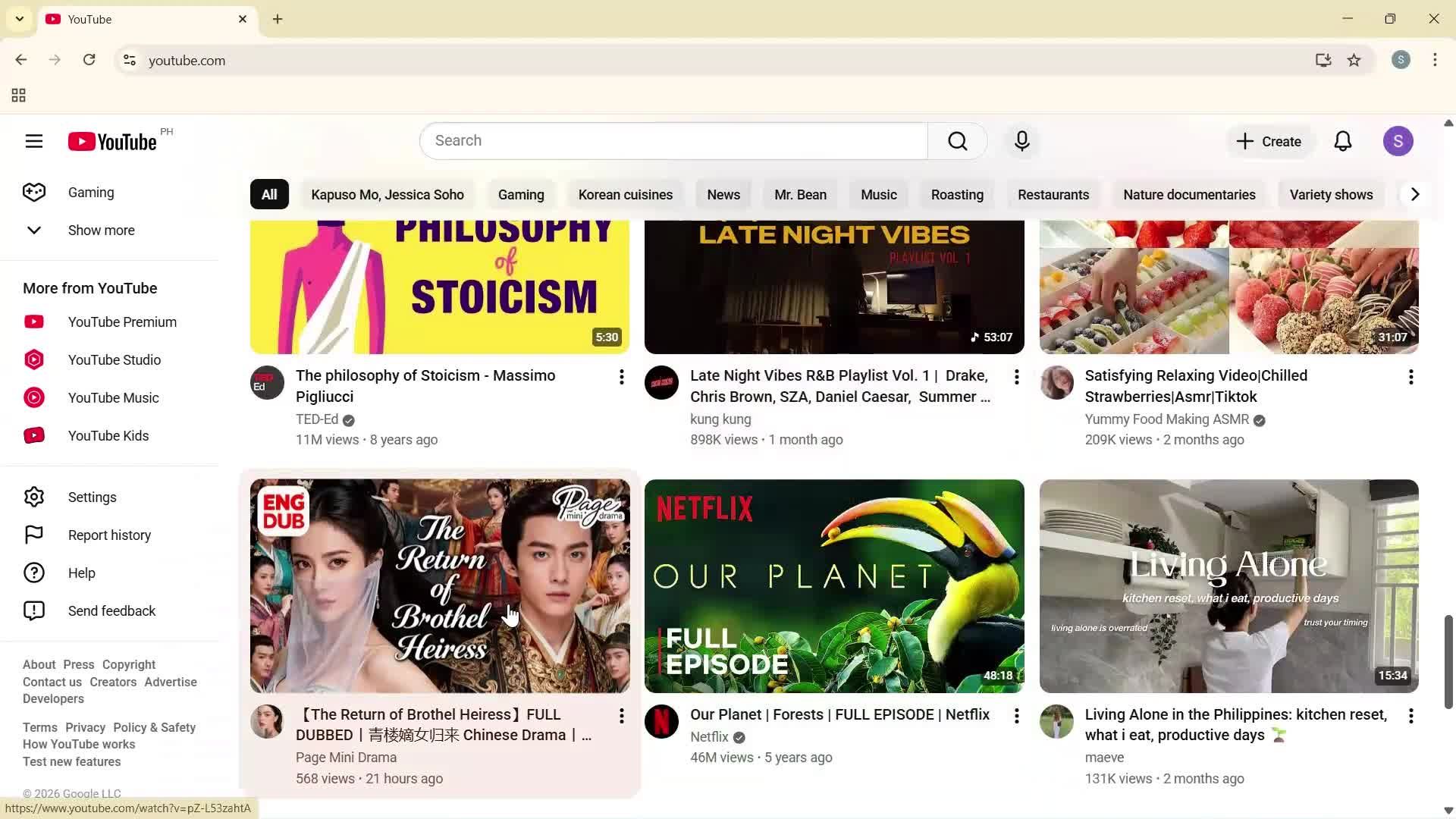Switch to the Music category chip
This screenshot has width=1456, height=819.
878,194
